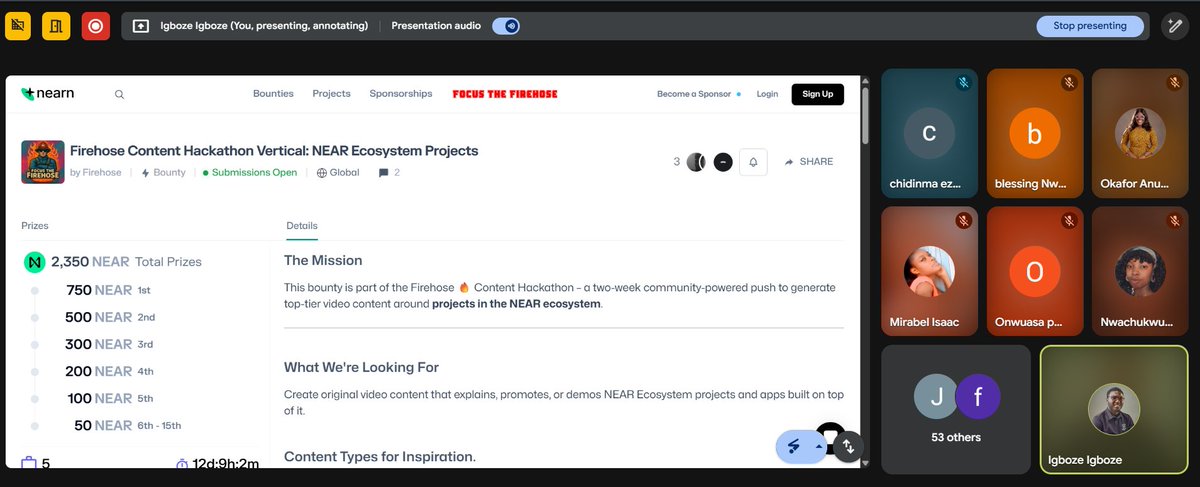1200x487 pixels.
Task: Click the red record button
Action: coord(96,26)
